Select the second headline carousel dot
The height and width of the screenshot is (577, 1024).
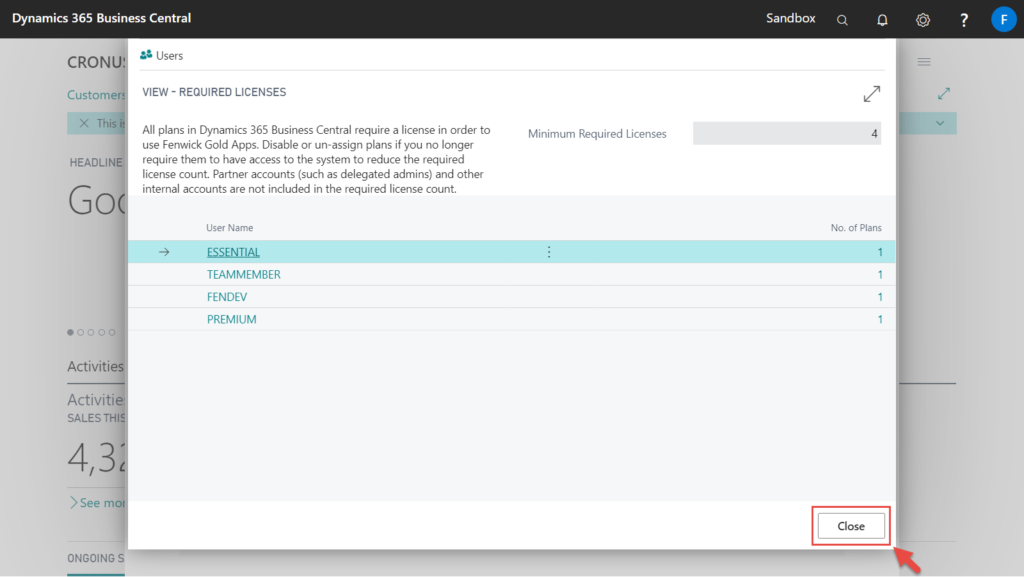(80, 332)
